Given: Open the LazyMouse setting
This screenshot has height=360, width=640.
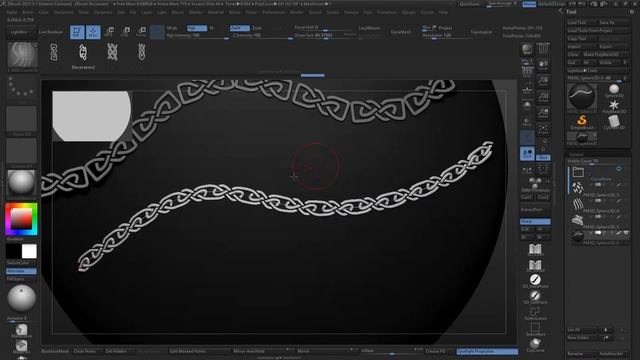Looking at the screenshot, I should coord(369,28).
